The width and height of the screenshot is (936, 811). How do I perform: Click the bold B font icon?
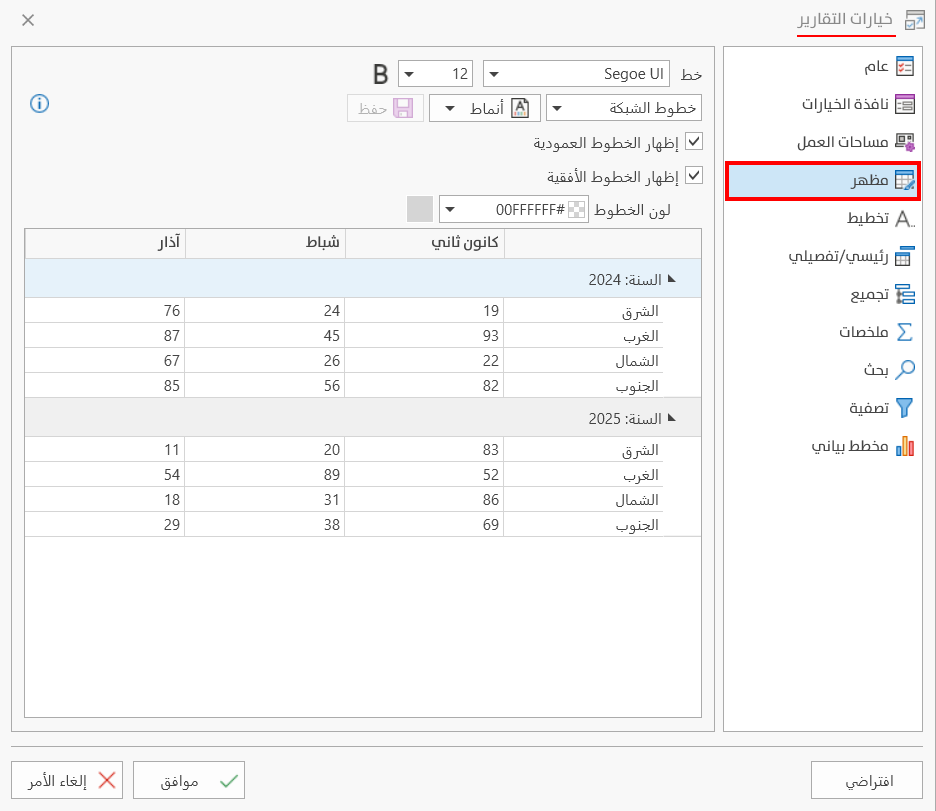point(380,74)
